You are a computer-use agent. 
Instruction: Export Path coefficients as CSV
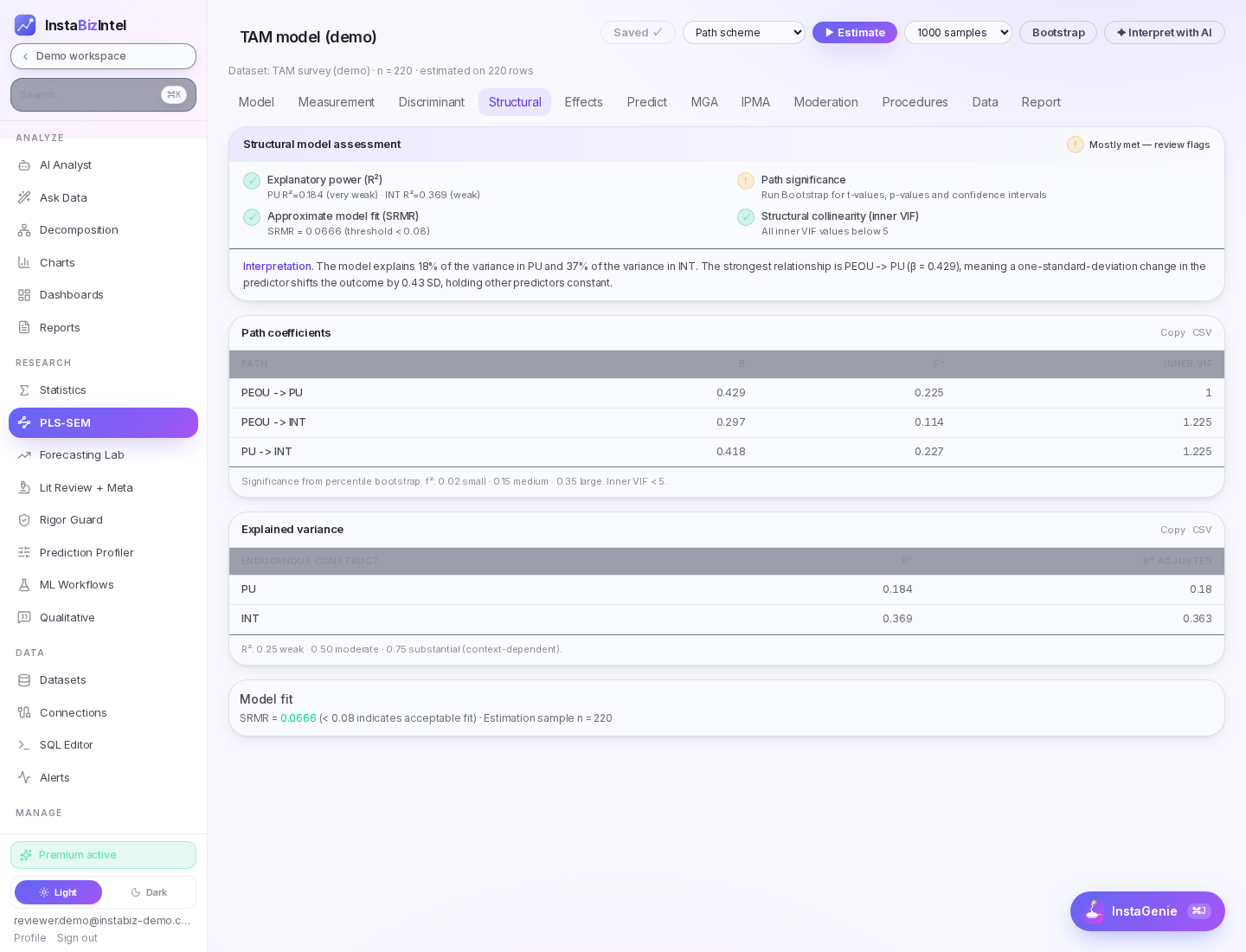(x=1202, y=332)
